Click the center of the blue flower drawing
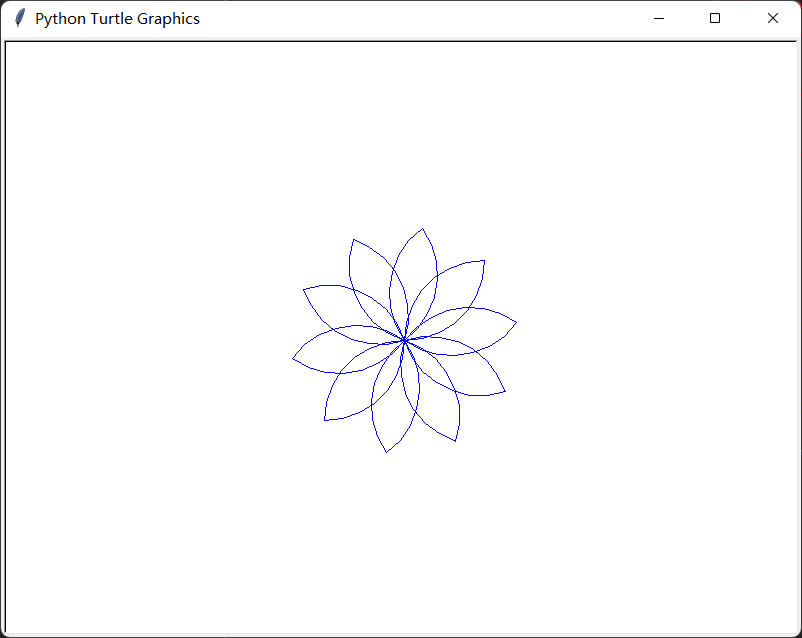The height and width of the screenshot is (638, 802). tap(405, 340)
